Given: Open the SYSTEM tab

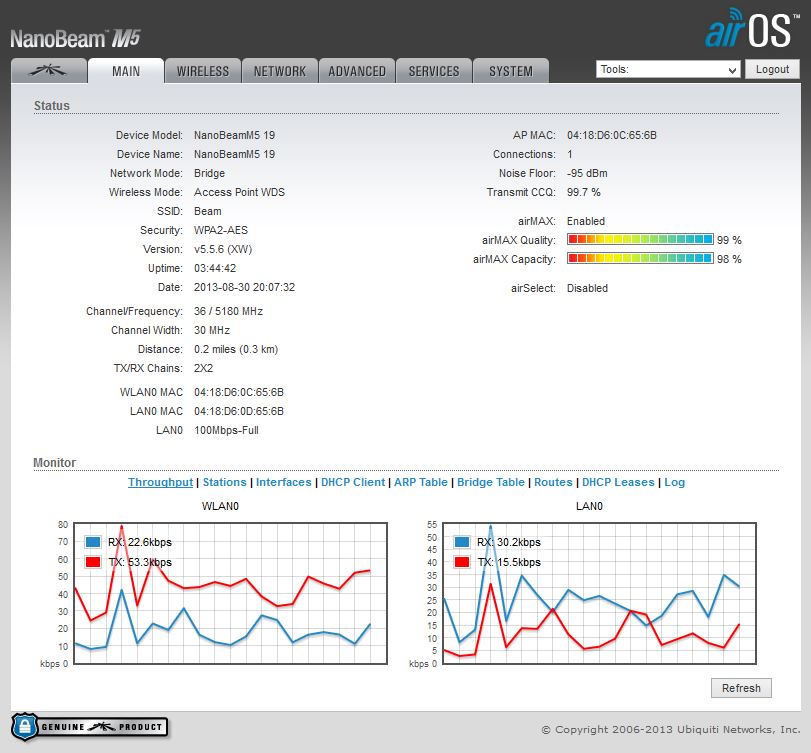Looking at the screenshot, I should click(x=511, y=71).
